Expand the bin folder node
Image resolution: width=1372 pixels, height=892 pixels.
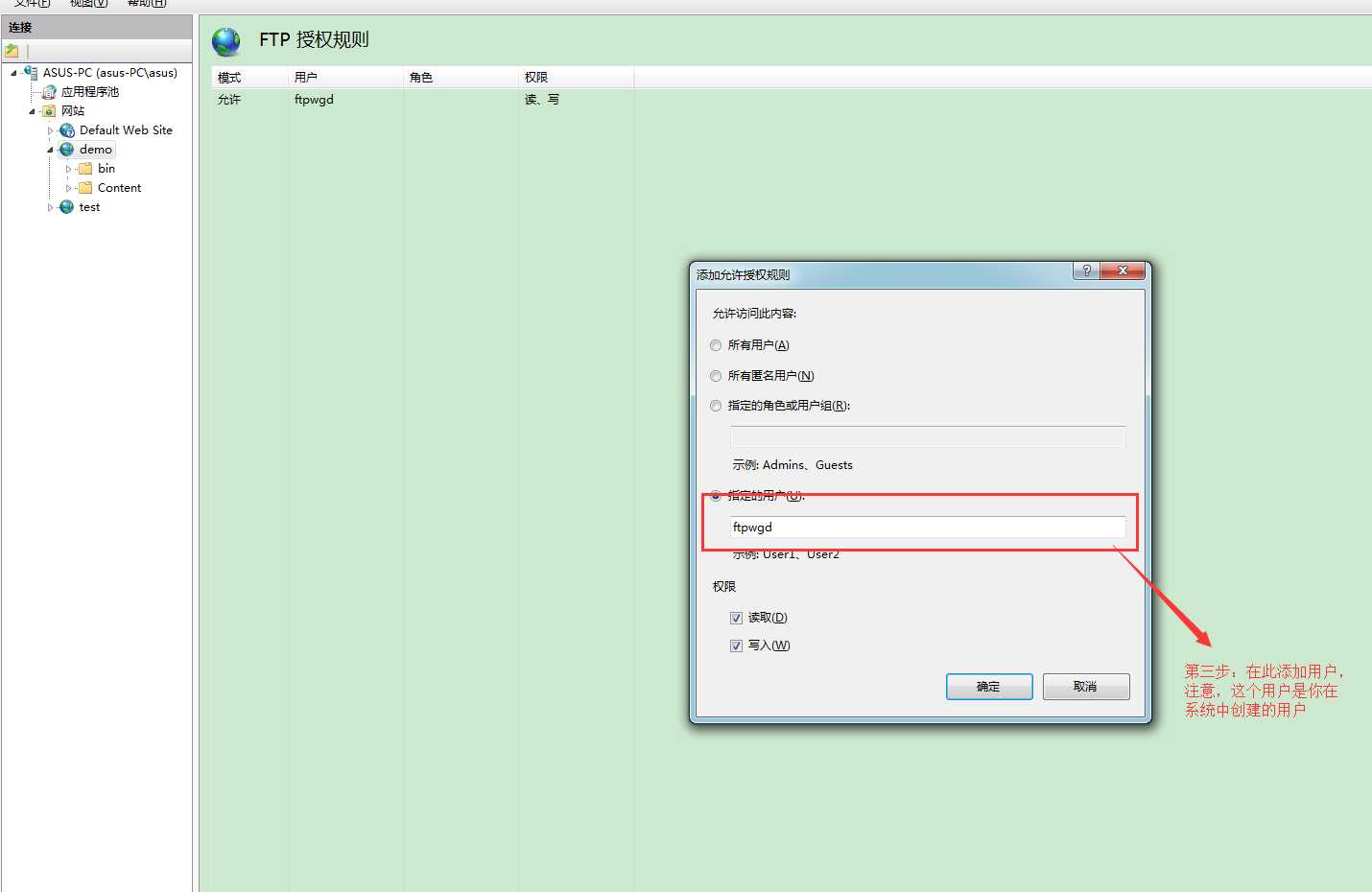click(x=68, y=169)
